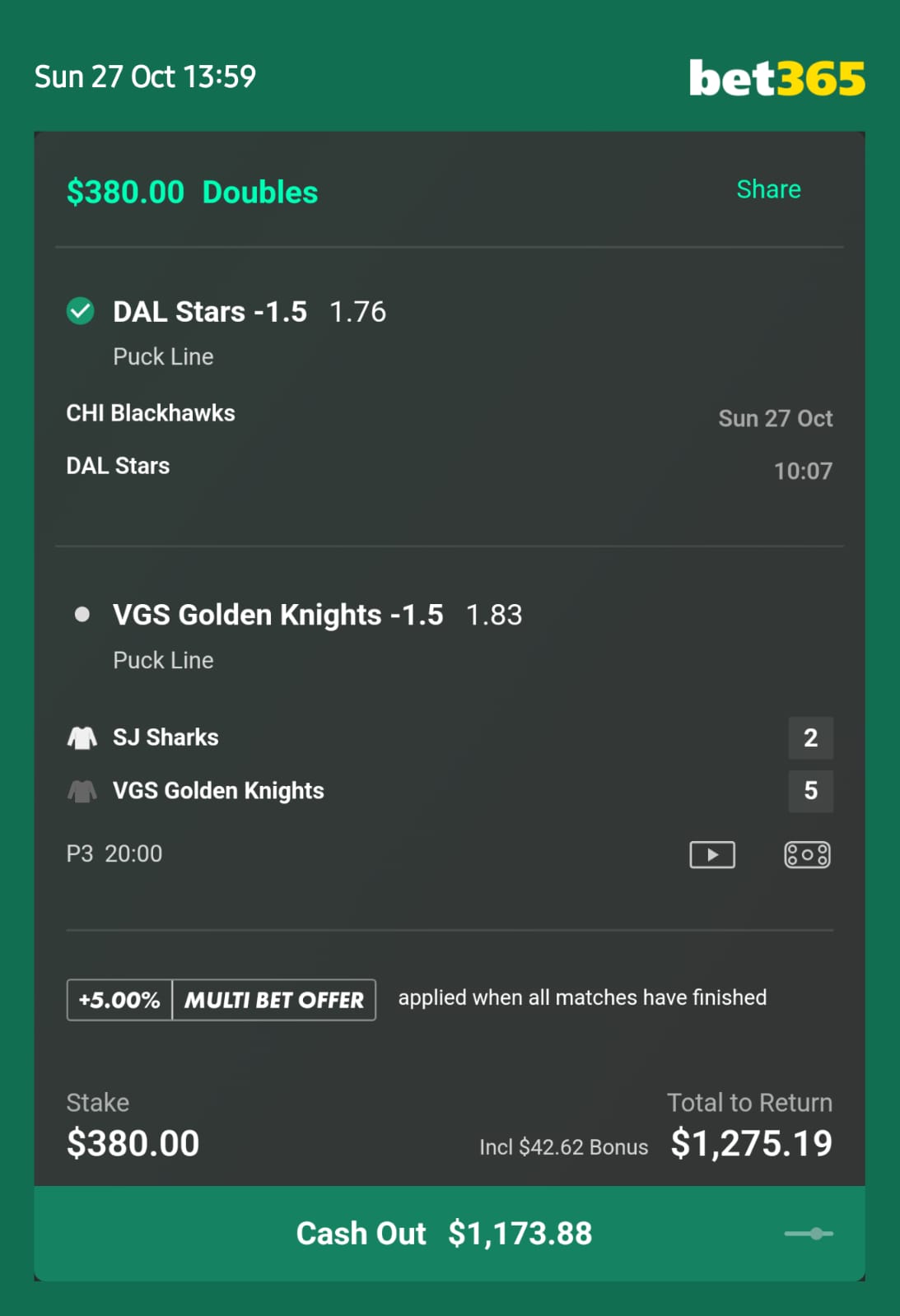Click the SJ Sharks score box showing 2

pos(811,737)
